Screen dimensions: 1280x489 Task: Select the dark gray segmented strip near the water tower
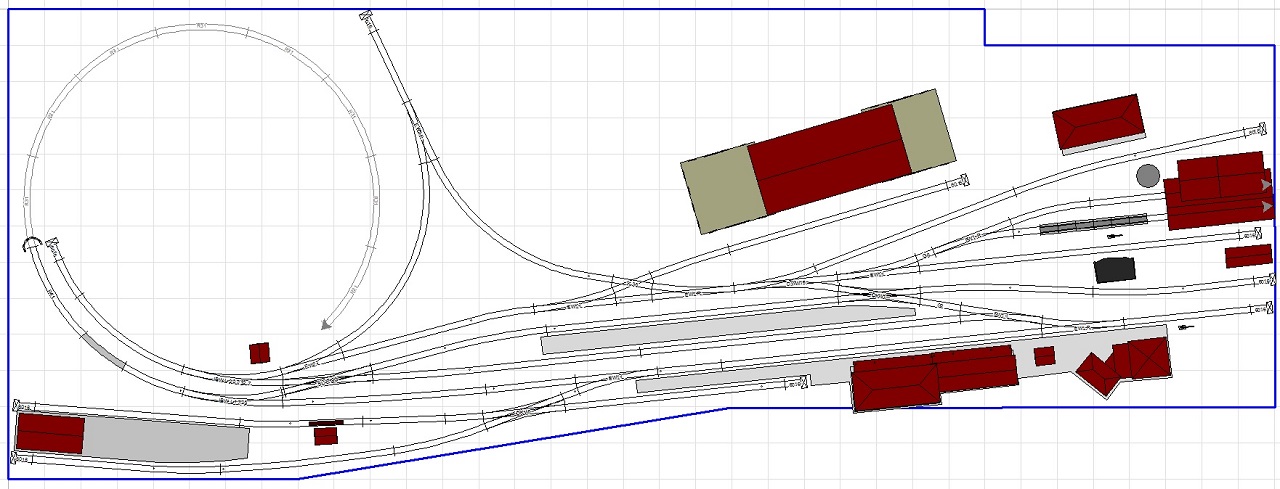click(1092, 223)
